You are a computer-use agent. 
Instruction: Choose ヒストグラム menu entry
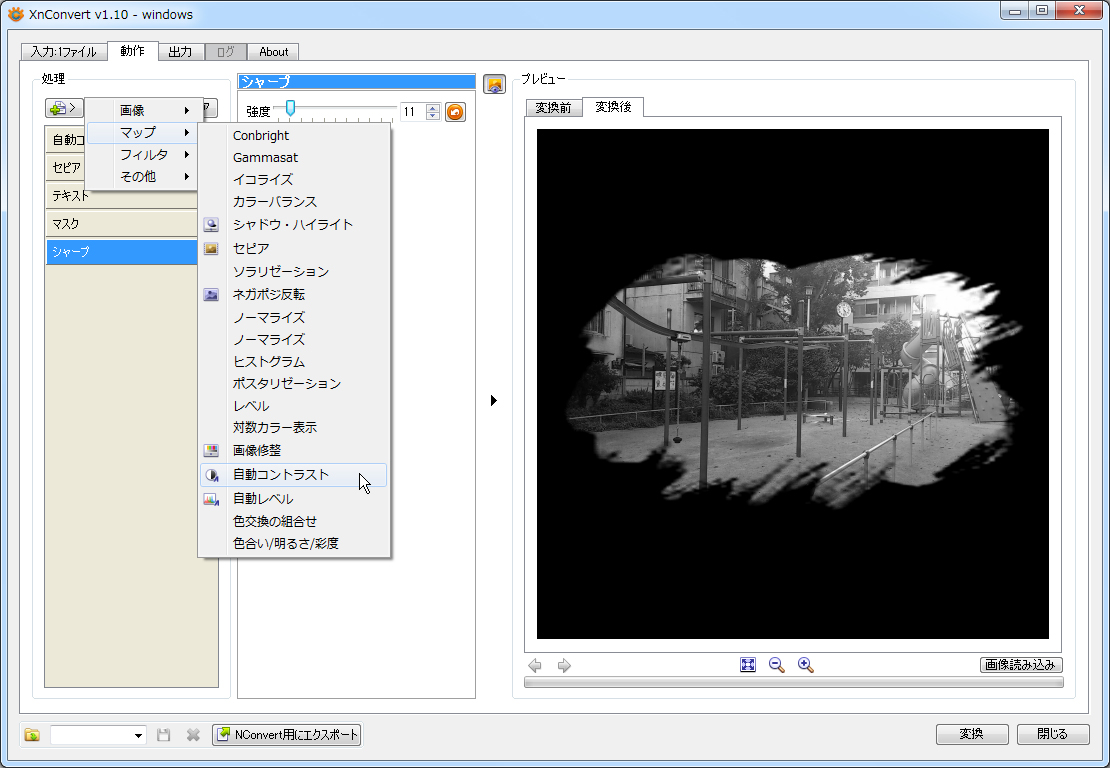294,361
